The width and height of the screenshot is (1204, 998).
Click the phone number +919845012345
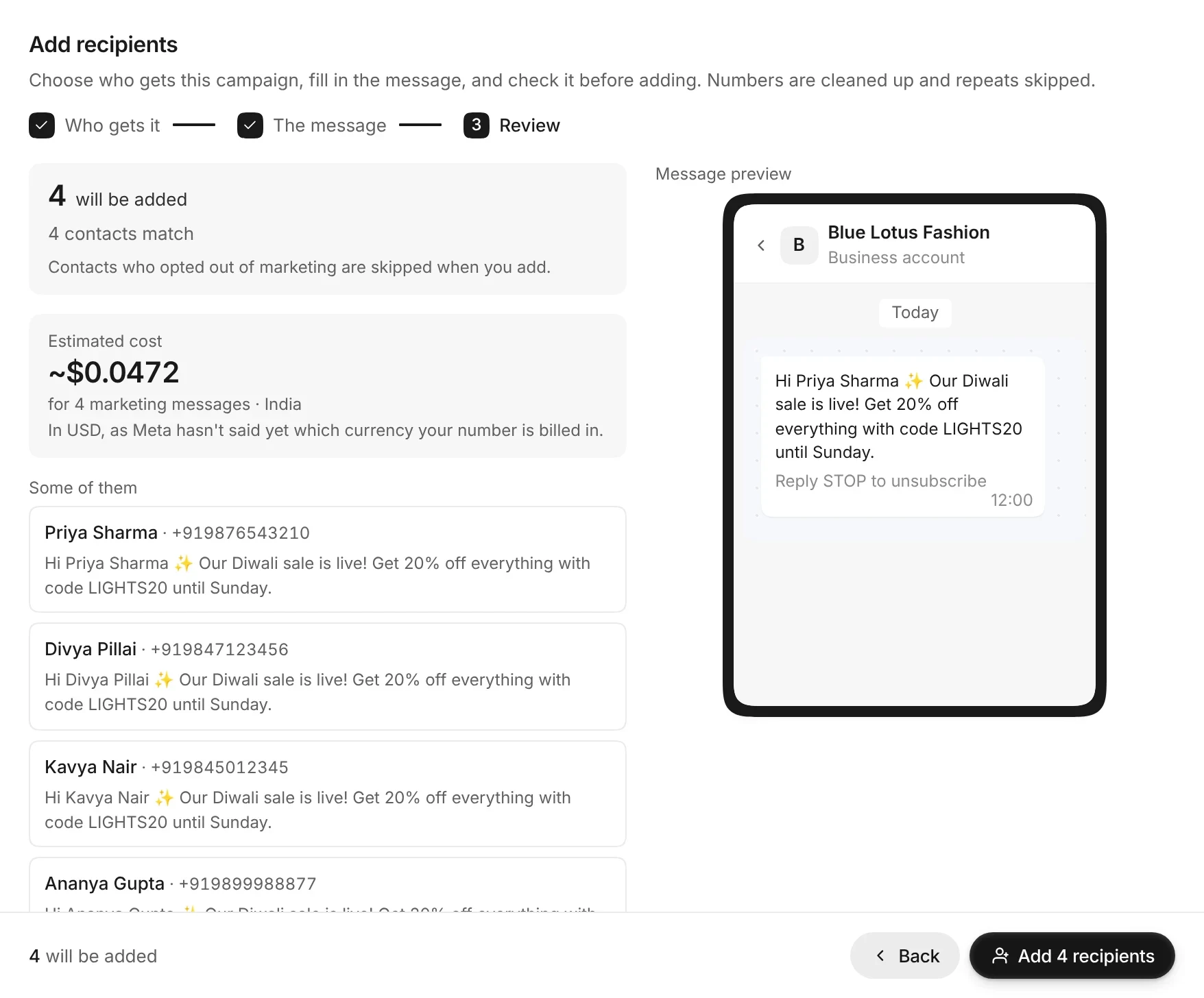point(219,767)
